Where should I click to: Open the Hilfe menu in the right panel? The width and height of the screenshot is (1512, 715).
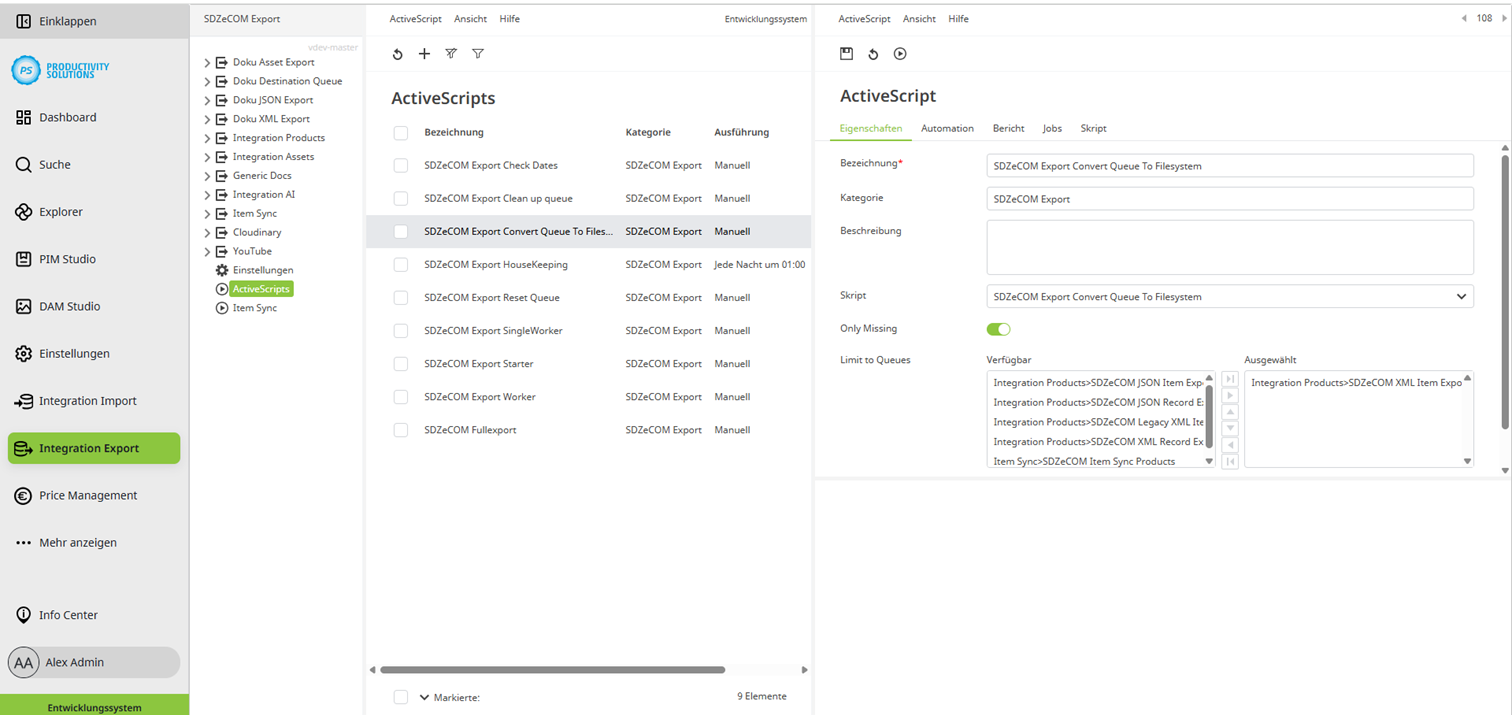958,18
